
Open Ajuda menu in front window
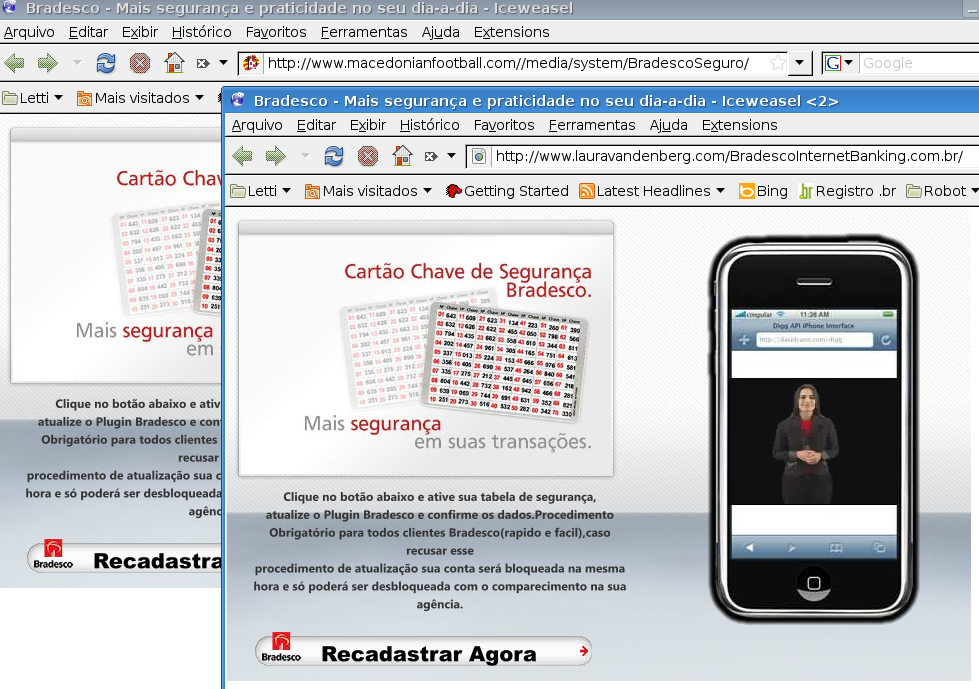669,125
